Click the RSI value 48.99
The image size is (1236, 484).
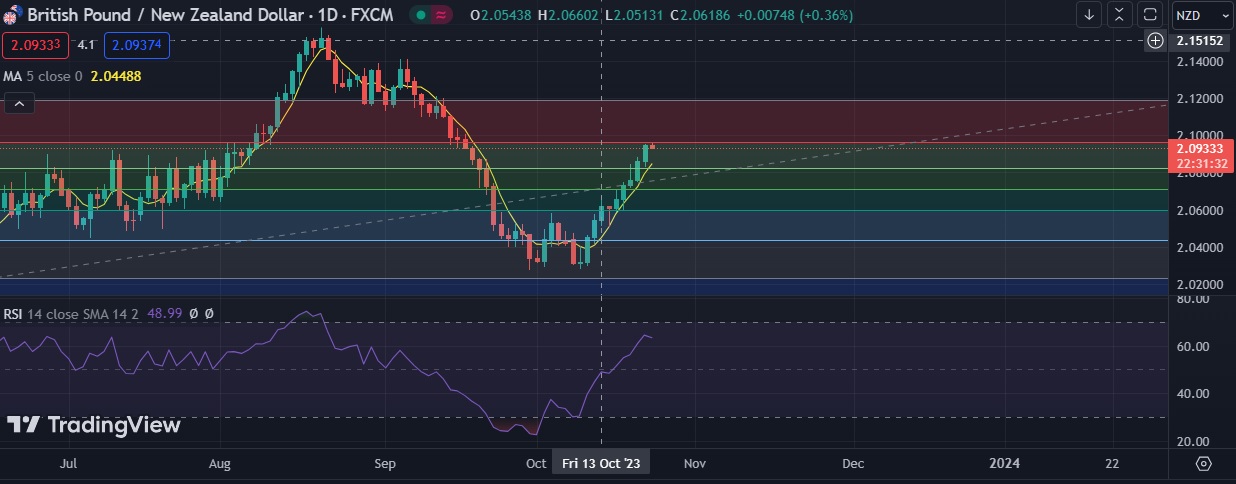coord(164,314)
